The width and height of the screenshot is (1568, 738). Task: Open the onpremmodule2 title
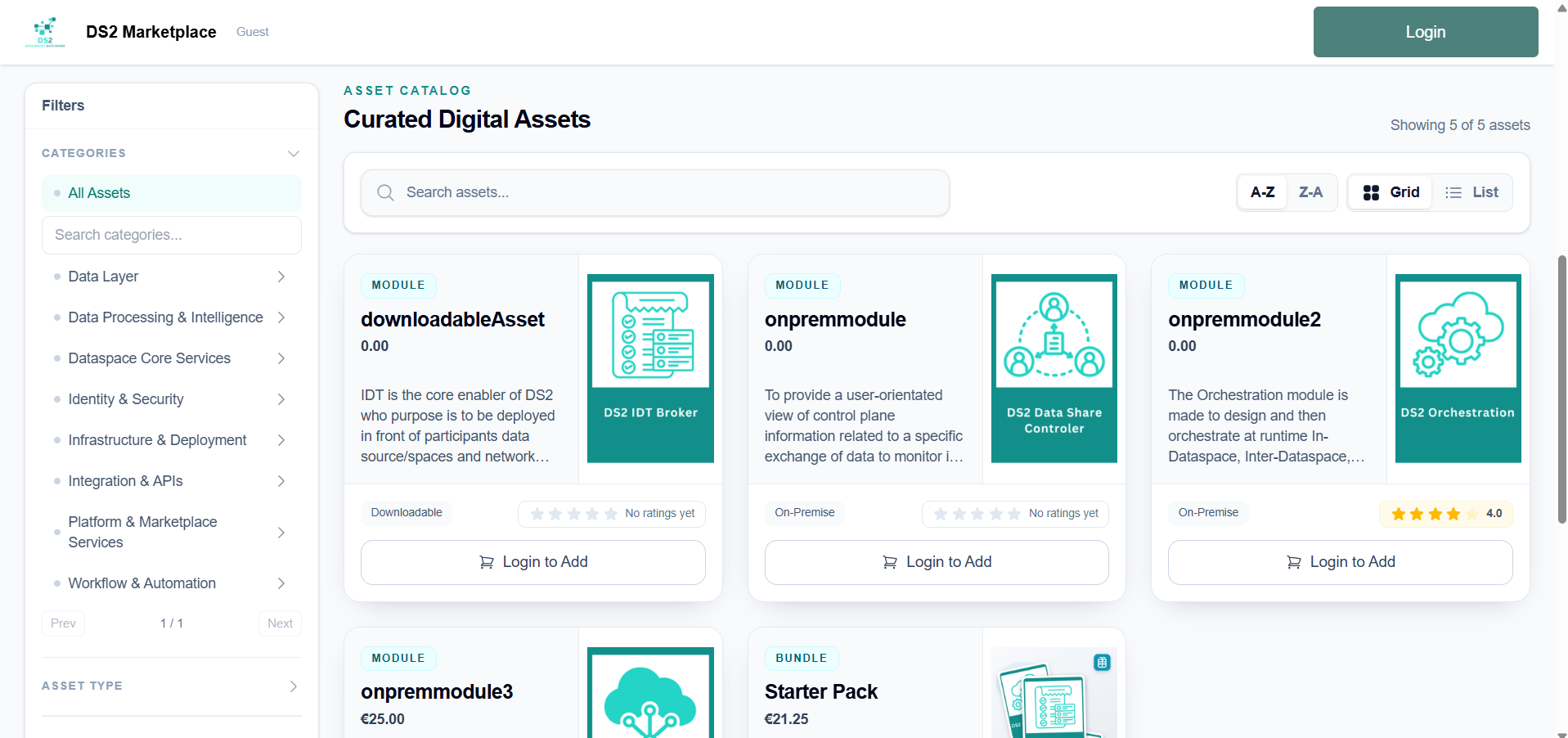(1244, 320)
